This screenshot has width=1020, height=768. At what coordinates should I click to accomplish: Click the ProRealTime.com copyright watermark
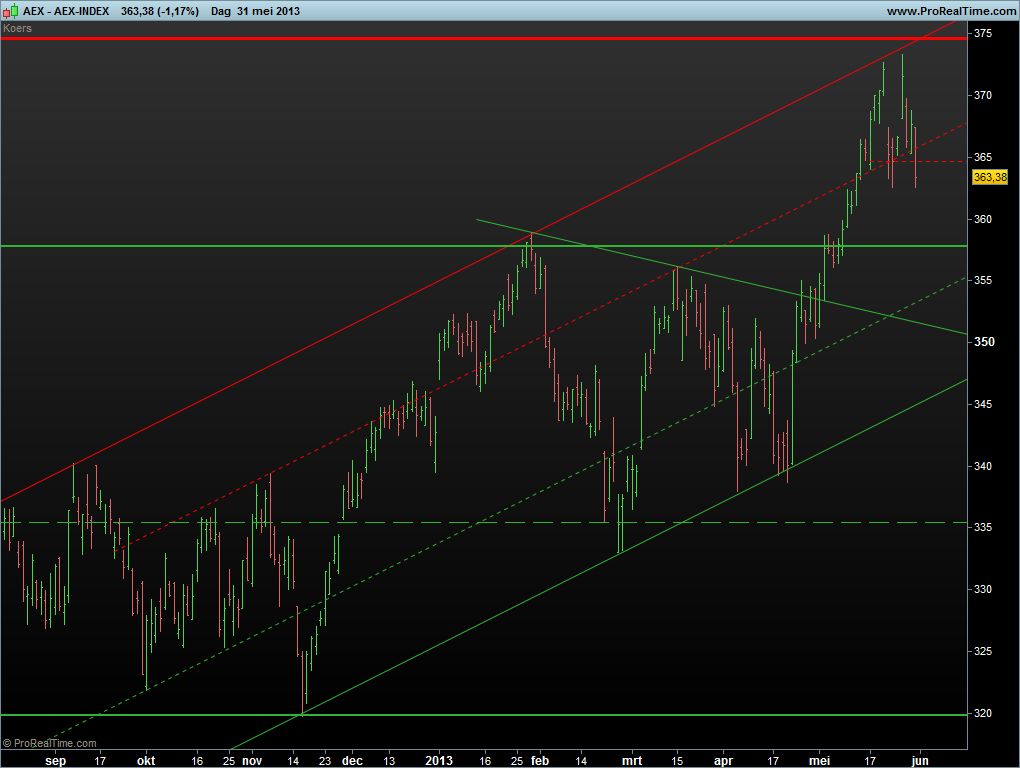(x=50, y=743)
